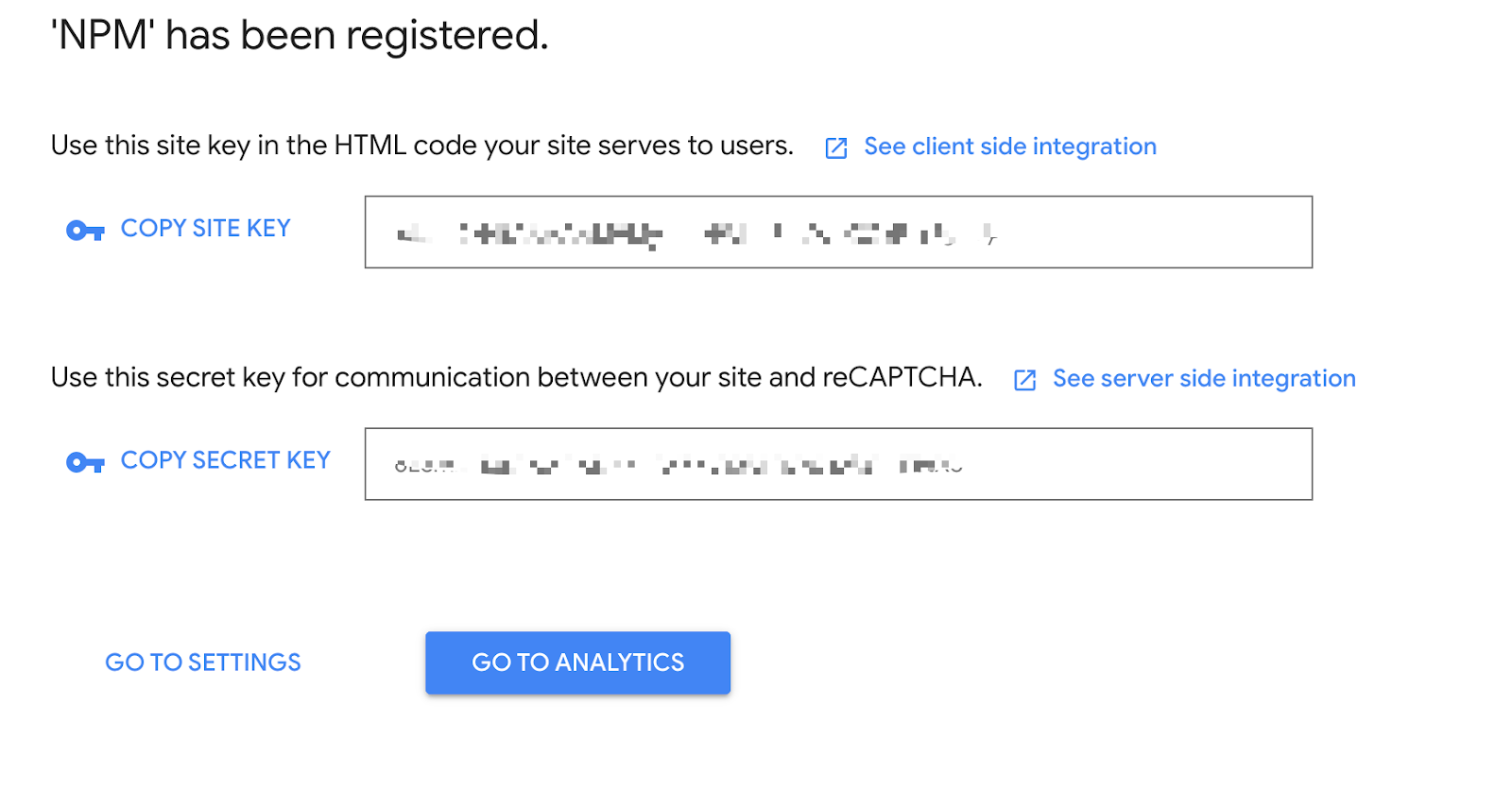Image resolution: width=1512 pixels, height=792 pixels.
Task: Click the external-link icon before server side integration
Action: [x=1025, y=380]
